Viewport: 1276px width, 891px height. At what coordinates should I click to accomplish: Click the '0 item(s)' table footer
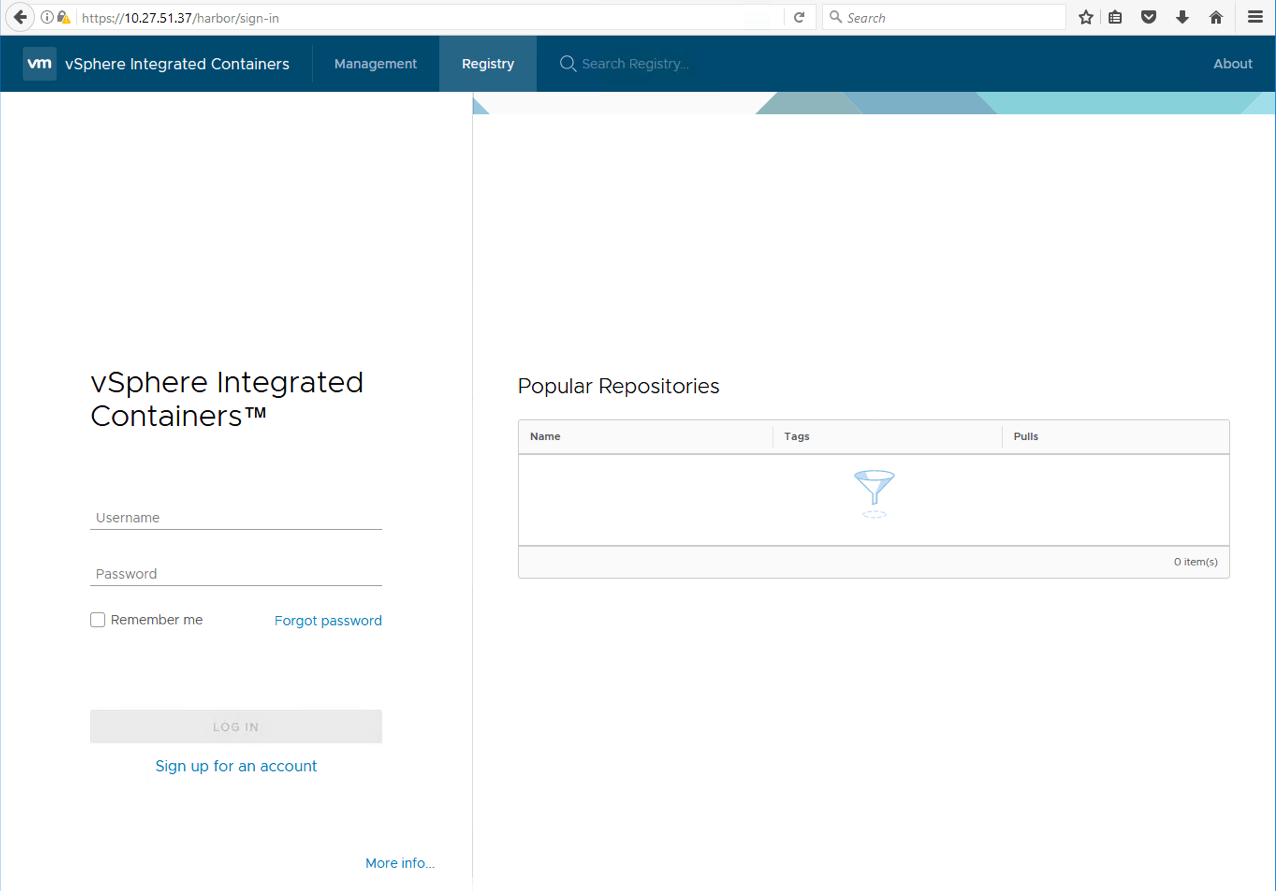[x=1196, y=562]
